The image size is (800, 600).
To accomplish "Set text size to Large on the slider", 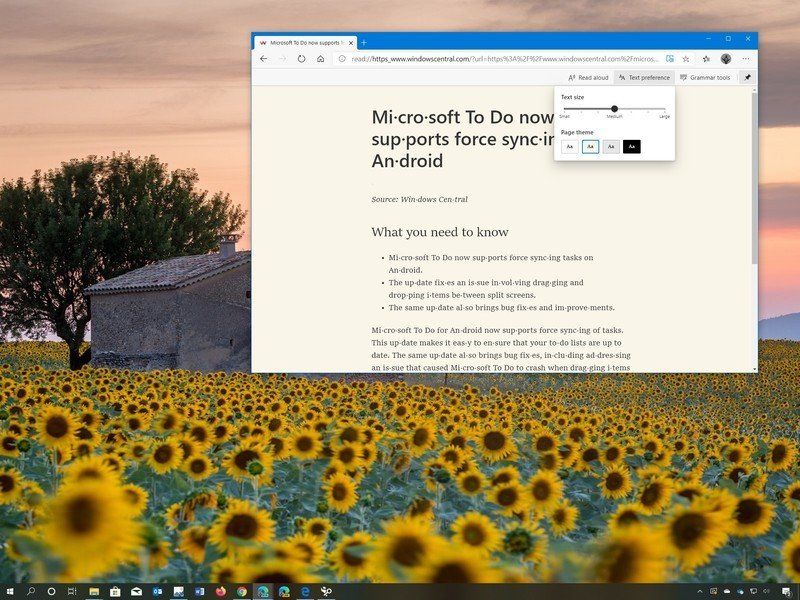I will click(664, 109).
